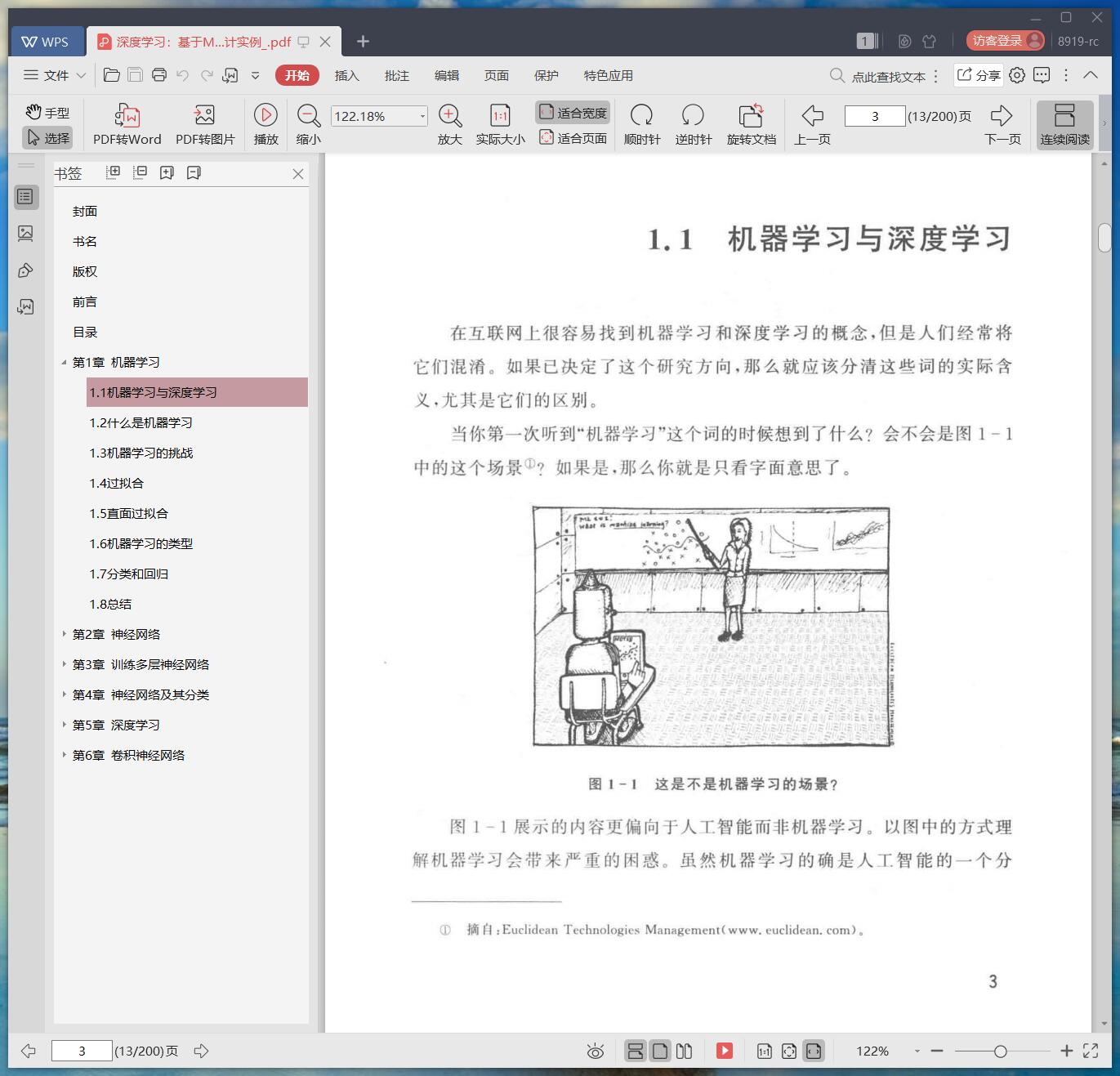Screen dimensions: 1120x1076
Task: Toggle eye protection mode icon in status bar
Action: click(x=596, y=1051)
